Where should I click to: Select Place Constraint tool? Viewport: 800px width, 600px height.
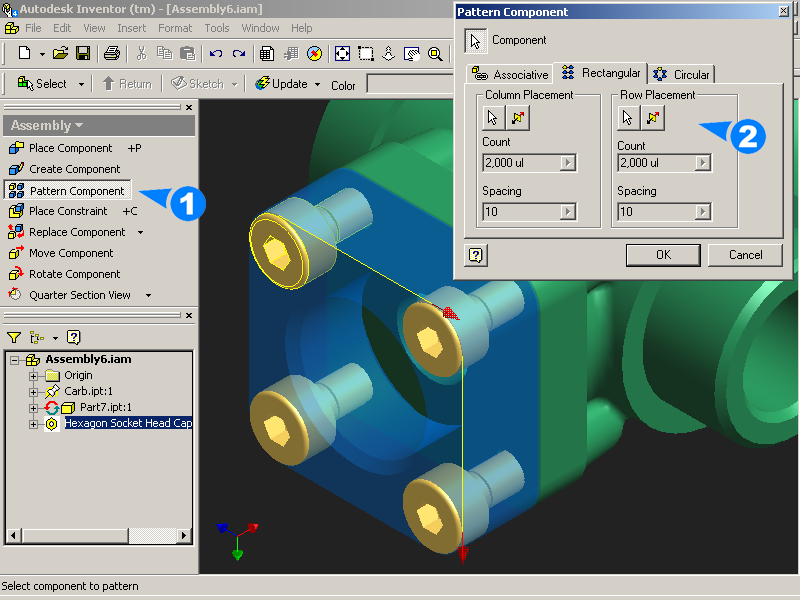(68, 211)
